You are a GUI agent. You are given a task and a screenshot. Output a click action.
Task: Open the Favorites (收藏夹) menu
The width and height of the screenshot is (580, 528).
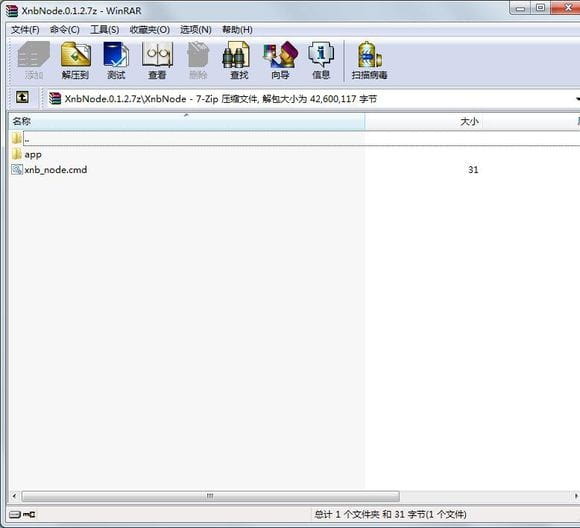tap(149, 30)
